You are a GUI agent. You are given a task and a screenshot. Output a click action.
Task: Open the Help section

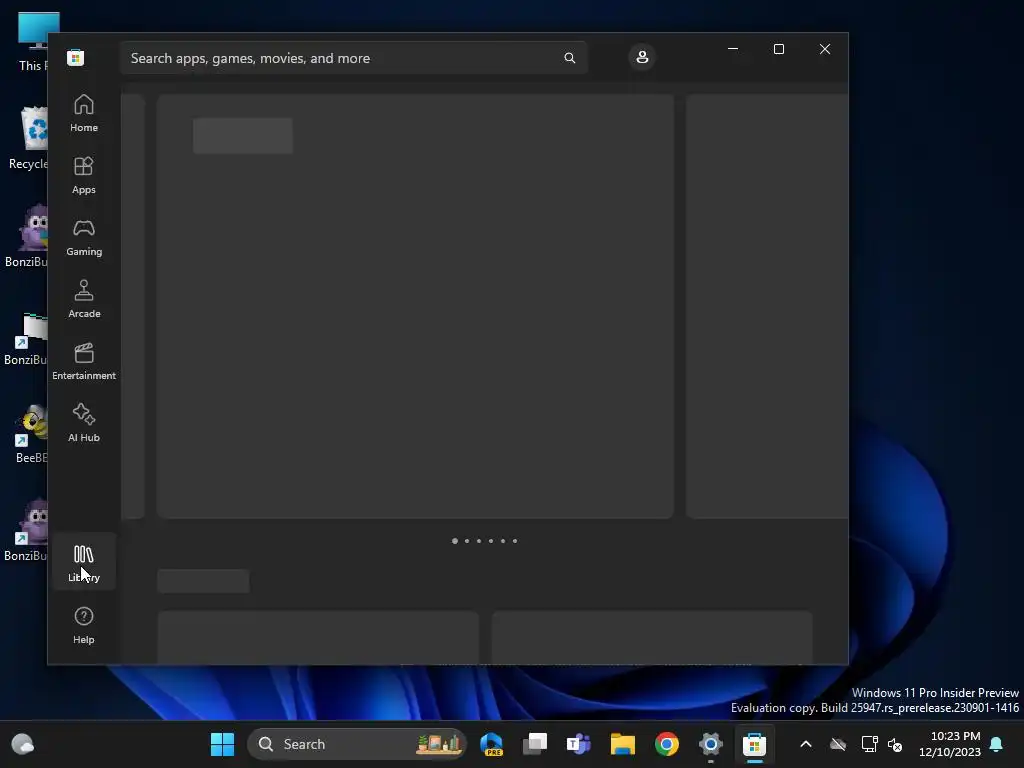[84, 626]
